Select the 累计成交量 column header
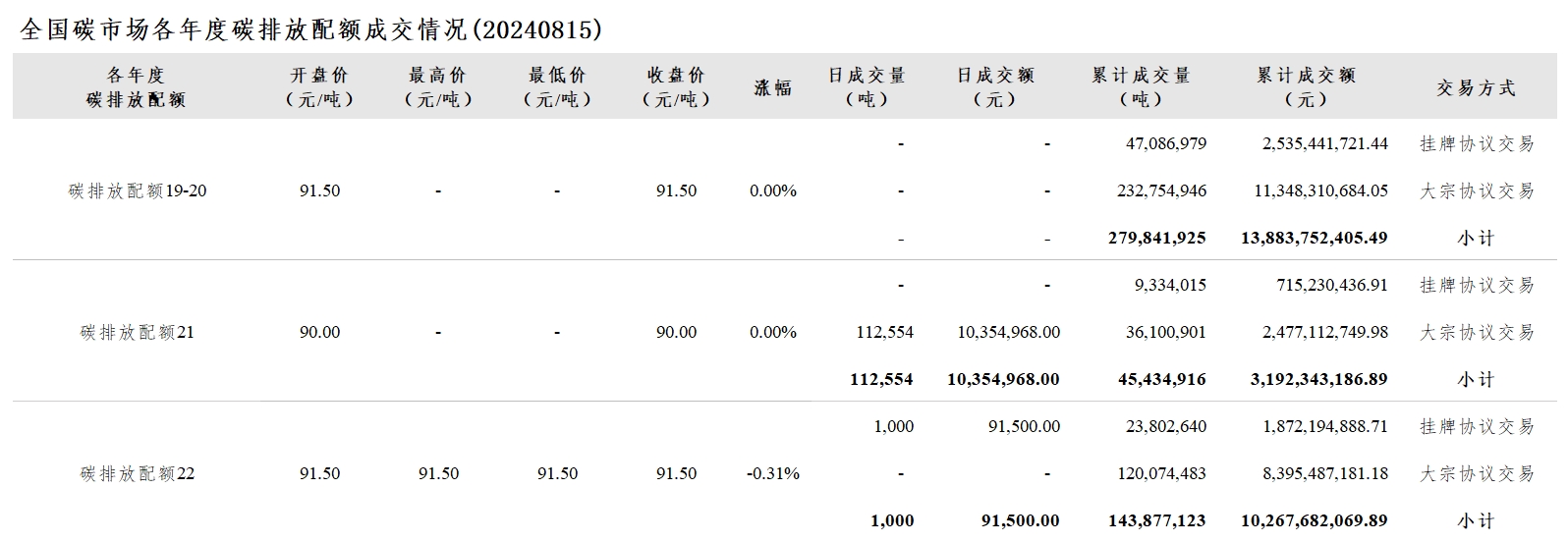 tap(1141, 87)
